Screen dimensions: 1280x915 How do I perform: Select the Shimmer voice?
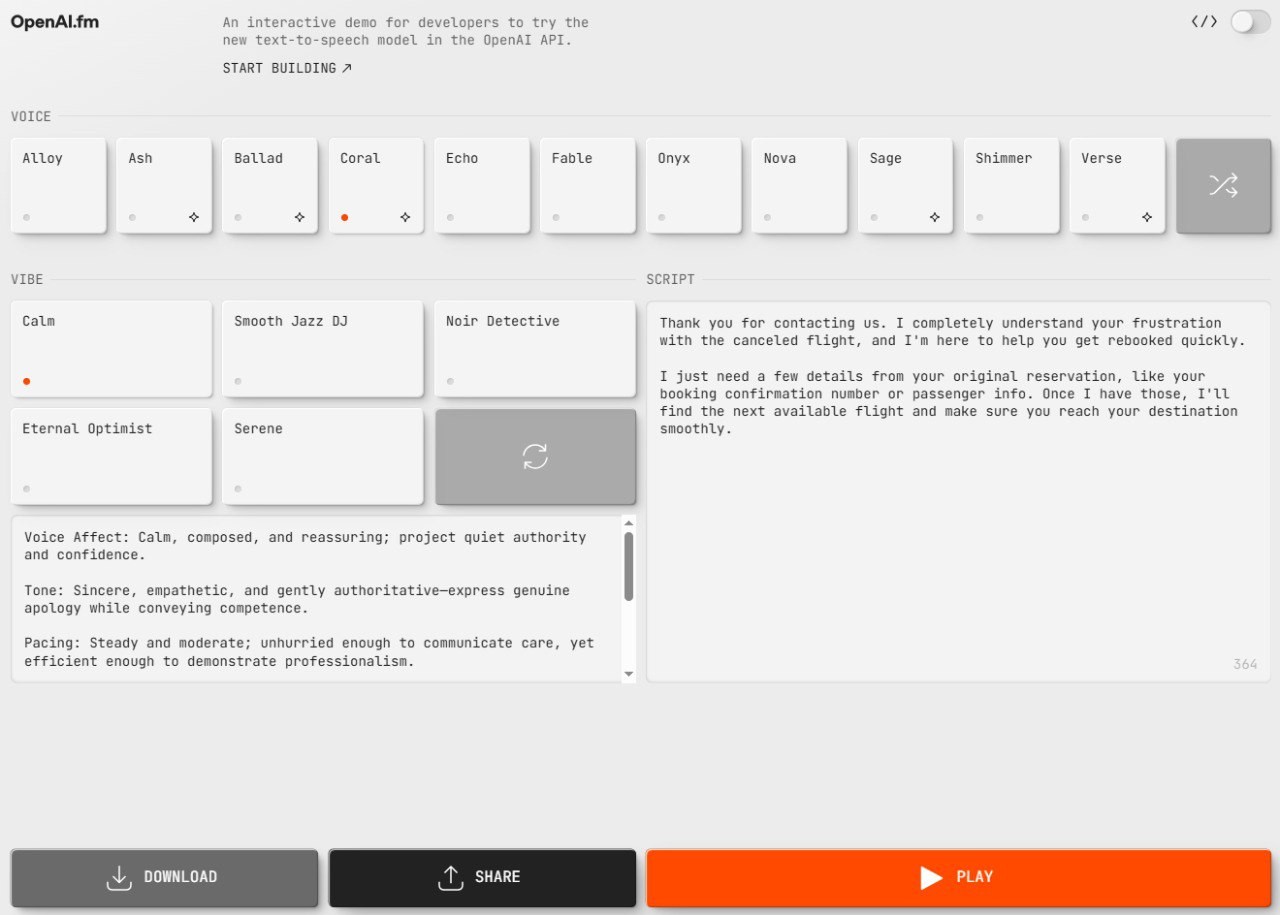pyautogui.click(x=1012, y=185)
